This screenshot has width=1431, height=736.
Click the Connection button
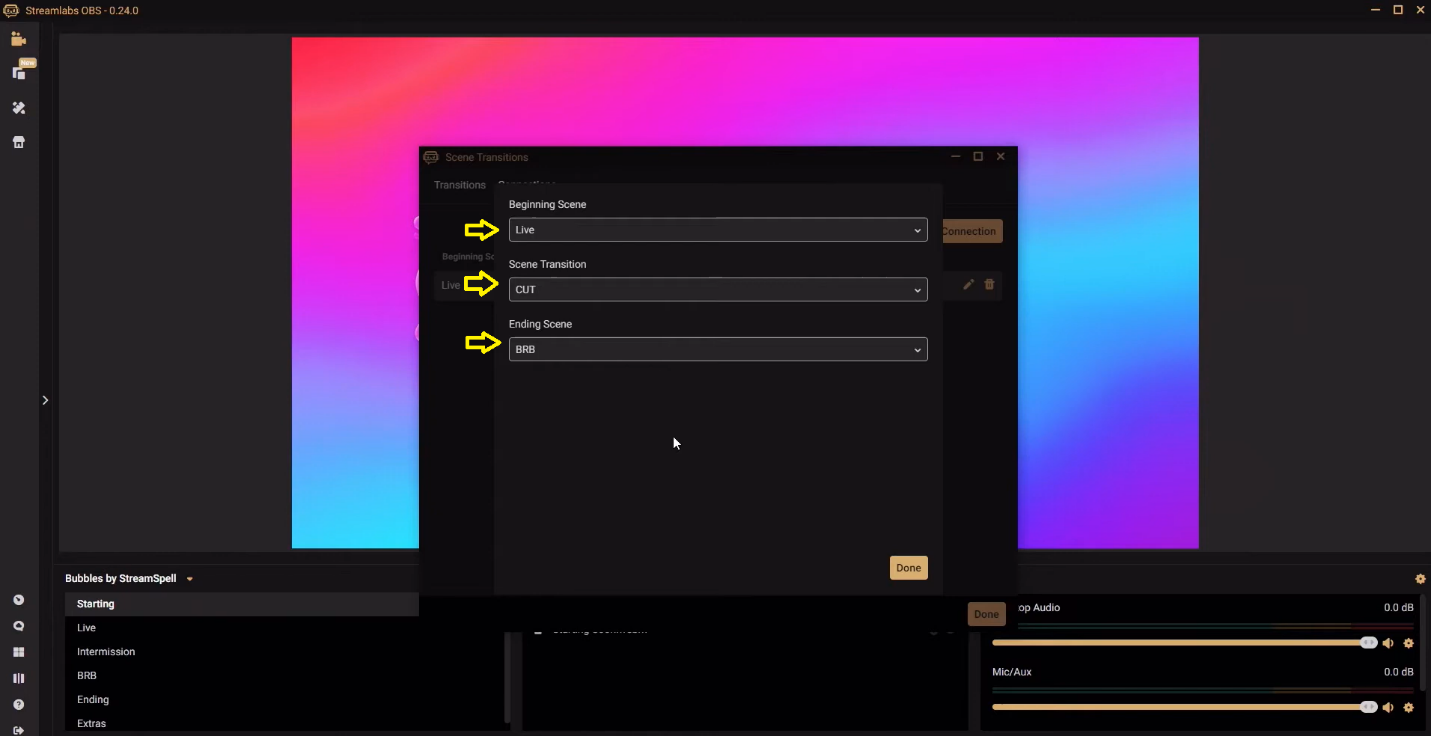tap(969, 231)
